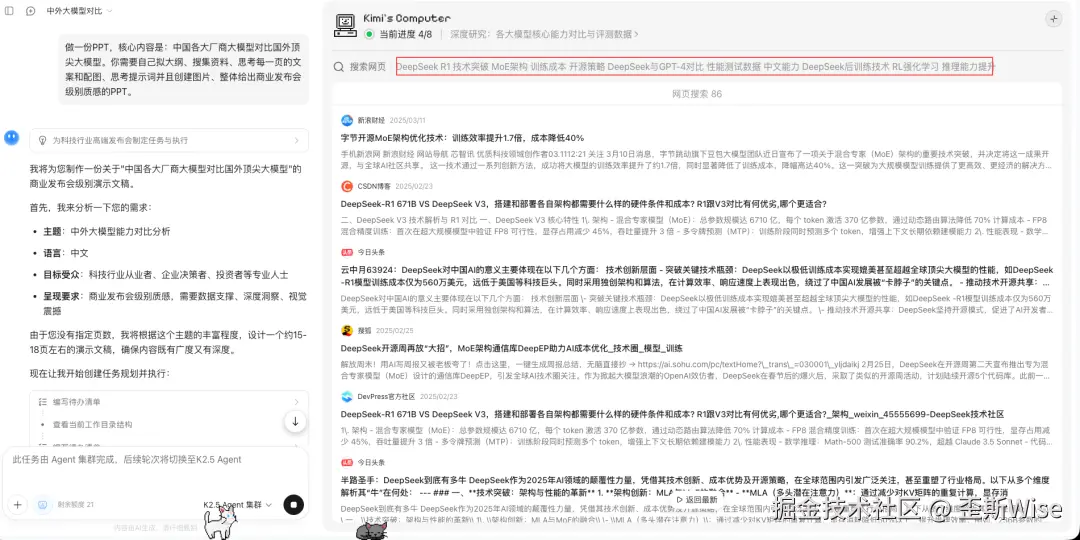This screenshot has height=540, width=1080.
Task: Click the 目标受众 bullet line
Action: (x=165, y=274)
